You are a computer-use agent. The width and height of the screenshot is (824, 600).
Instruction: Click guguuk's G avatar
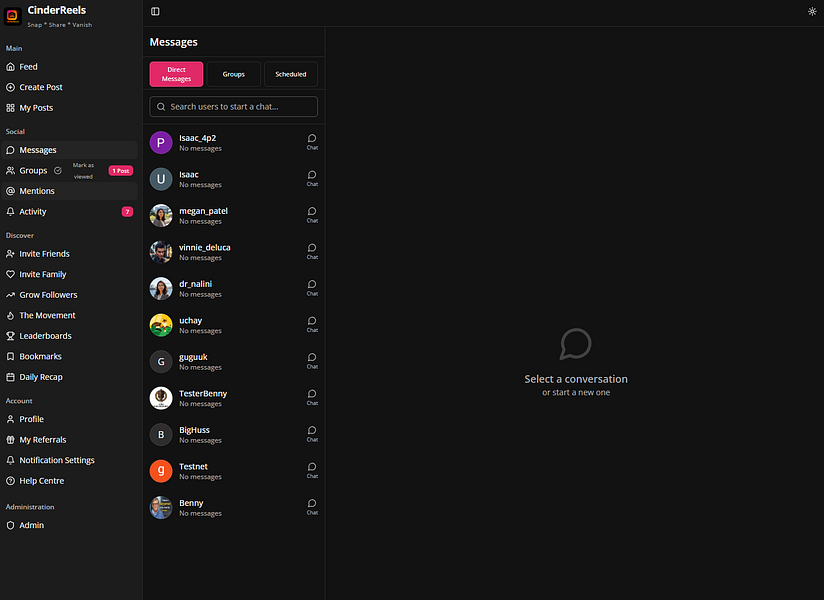click(161, 361)
